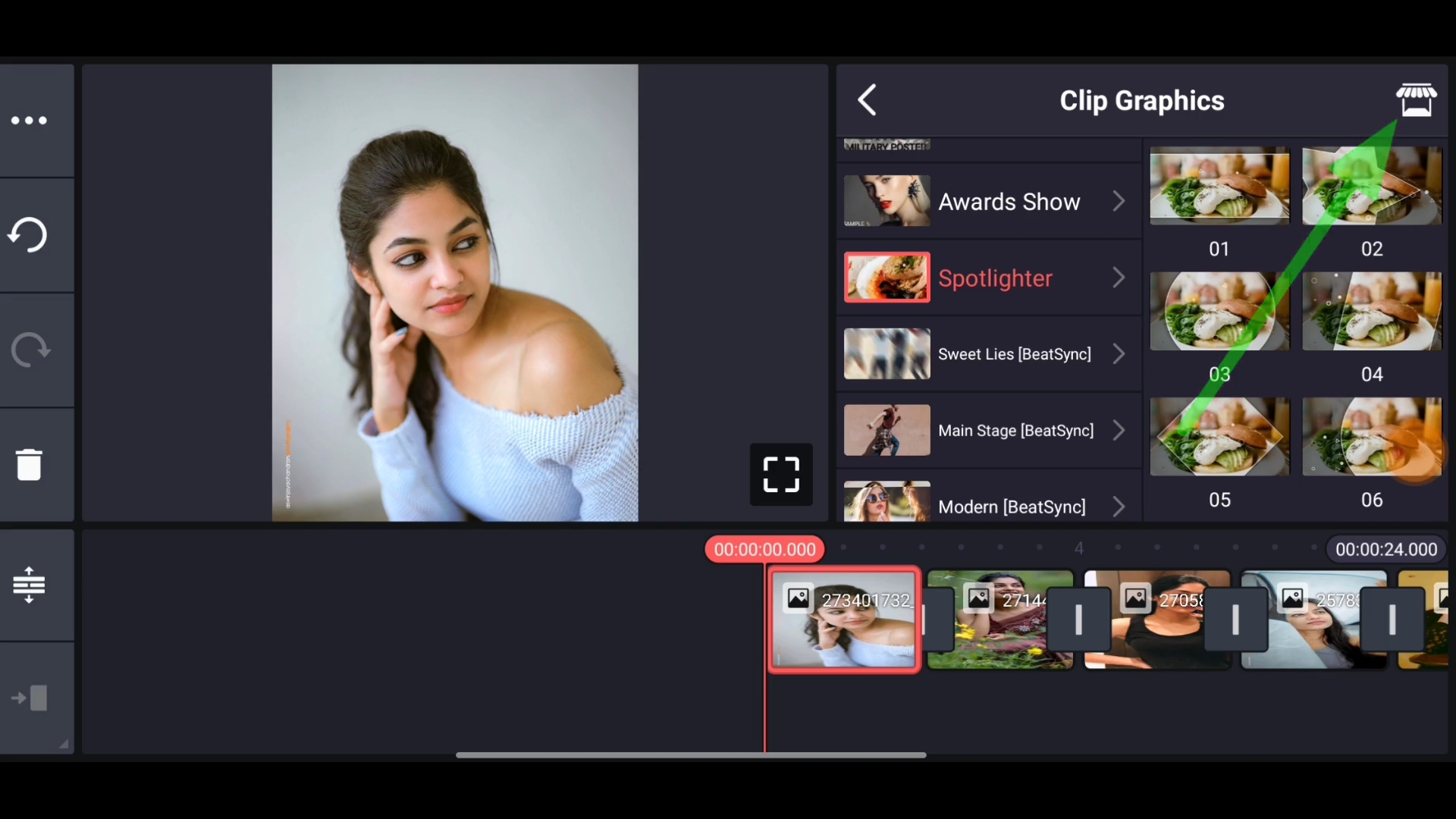1456x819 pixels.
Task: Choose Spotlighter graphic style 01
Action: [1219, 187]
